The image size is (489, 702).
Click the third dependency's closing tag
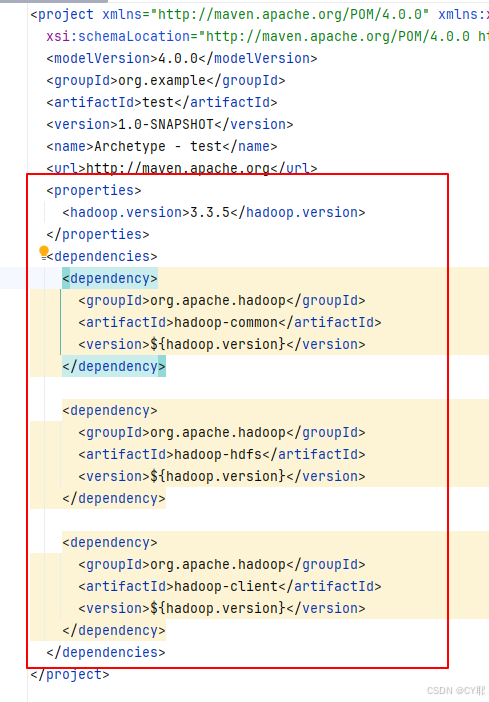[114, 630]
